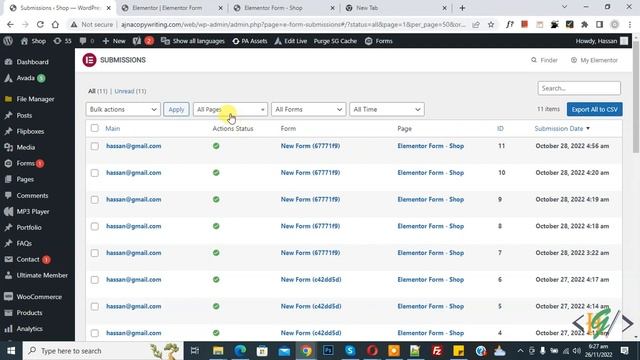Open the WordPress logo menu

[x=8, y=41]
